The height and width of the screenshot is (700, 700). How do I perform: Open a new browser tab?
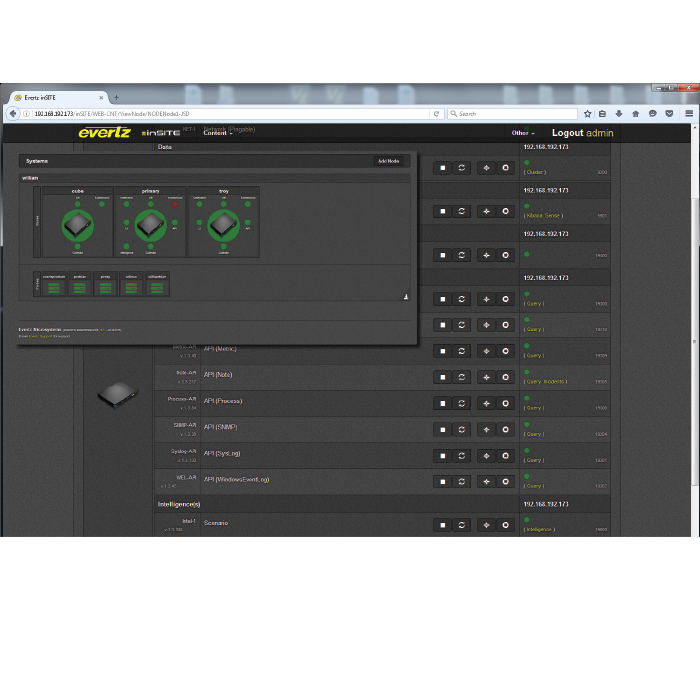117,97
